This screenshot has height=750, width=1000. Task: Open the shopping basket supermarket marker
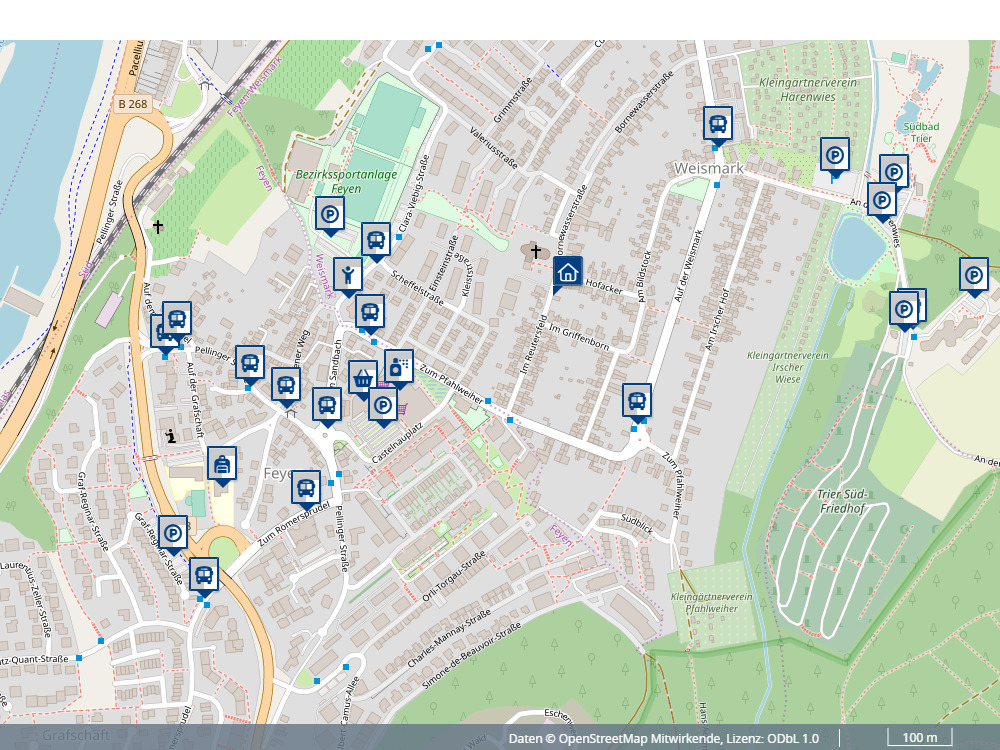[x=363, y=377]
